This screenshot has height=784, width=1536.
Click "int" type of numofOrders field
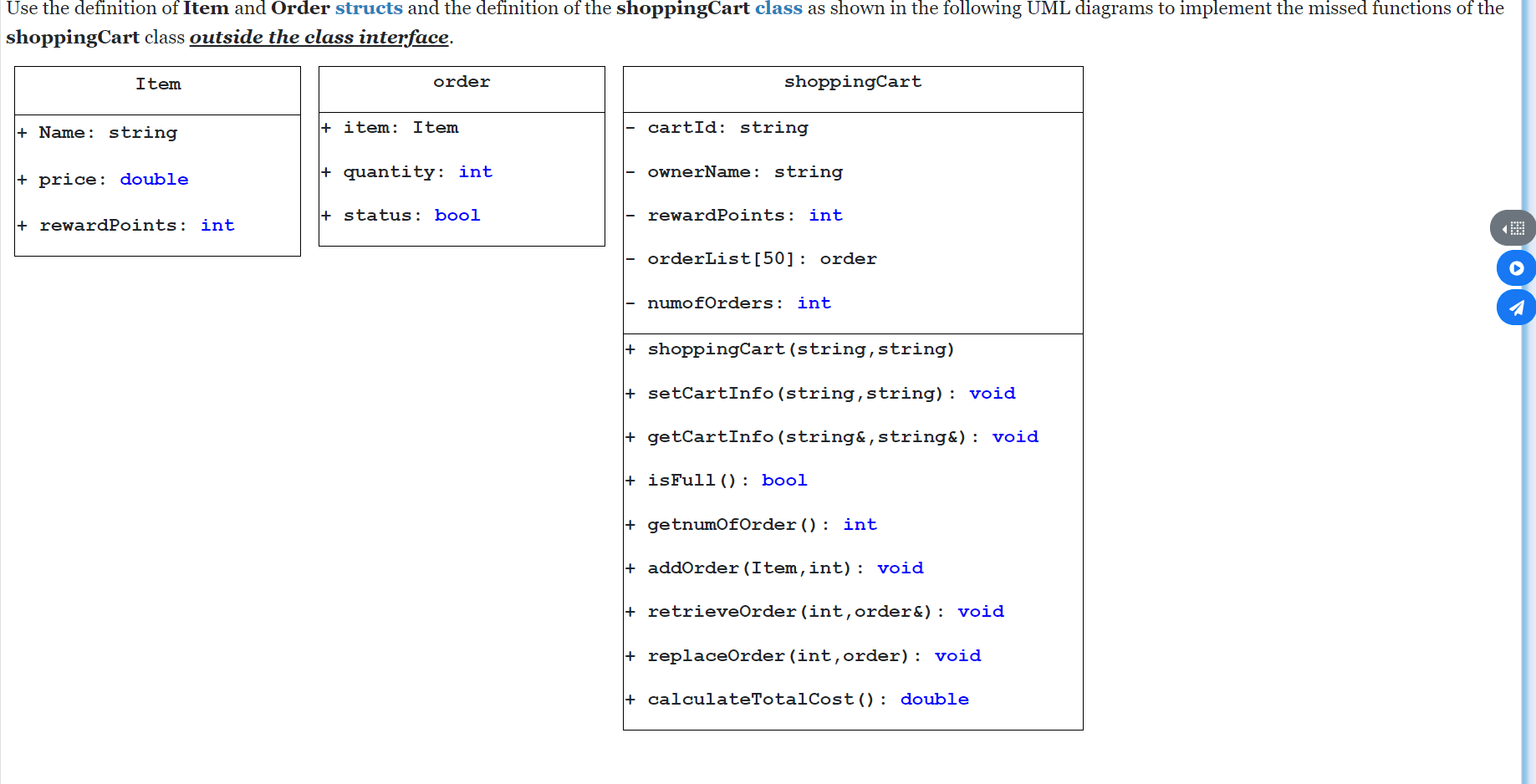point(814,303)
